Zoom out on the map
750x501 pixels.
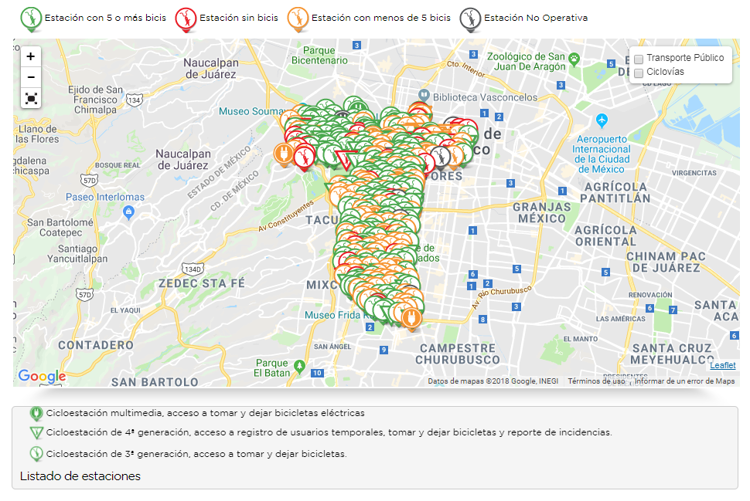click(31, 77)
